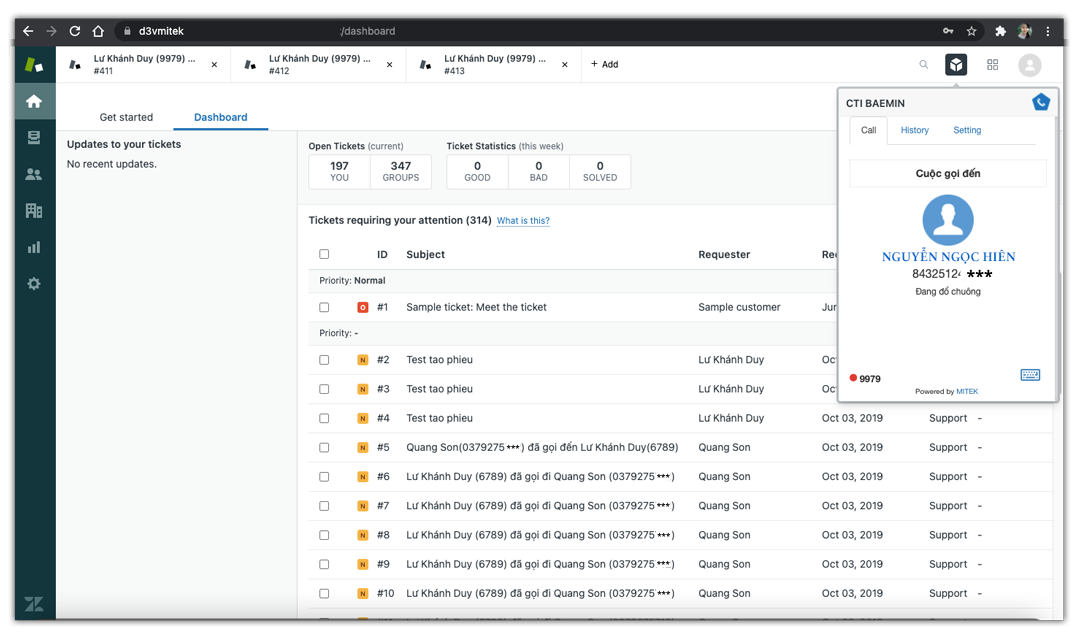
Task: Open the Admin gear icon in sidebar
Action: pos(34,284)
